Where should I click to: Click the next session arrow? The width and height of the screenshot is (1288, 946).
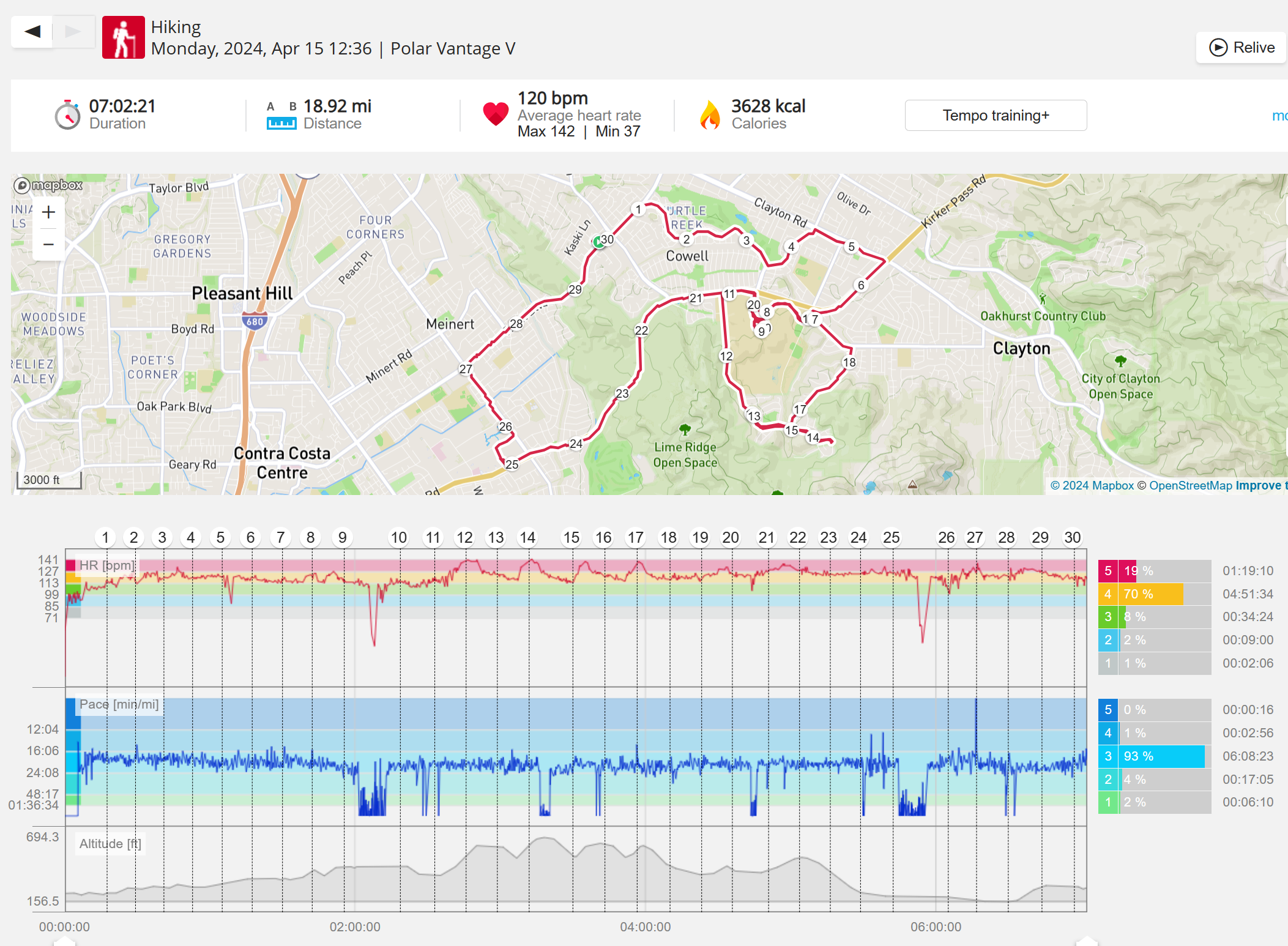[x=73, y=31]
